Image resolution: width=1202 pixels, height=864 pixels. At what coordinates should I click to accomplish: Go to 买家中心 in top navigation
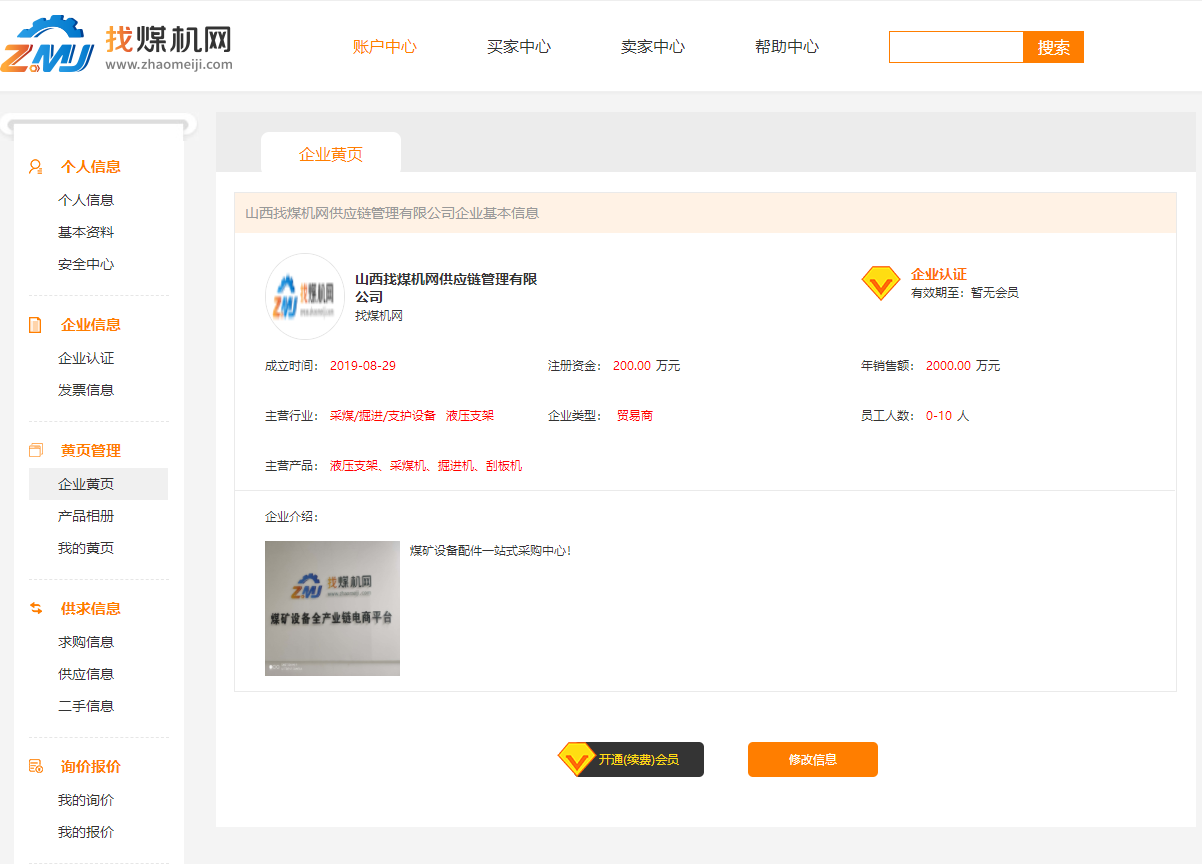[x=519, y=47]
